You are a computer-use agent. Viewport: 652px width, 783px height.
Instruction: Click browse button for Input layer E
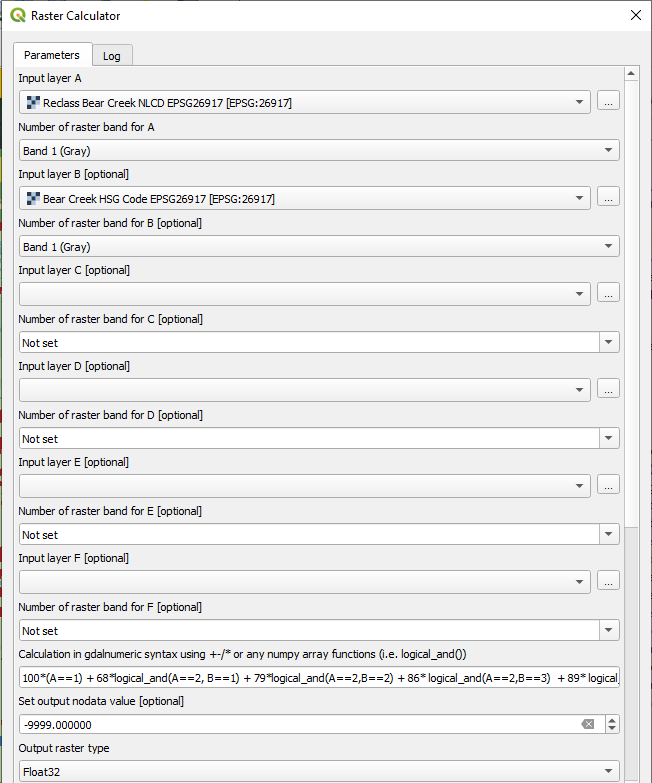(x=608, y=485)
